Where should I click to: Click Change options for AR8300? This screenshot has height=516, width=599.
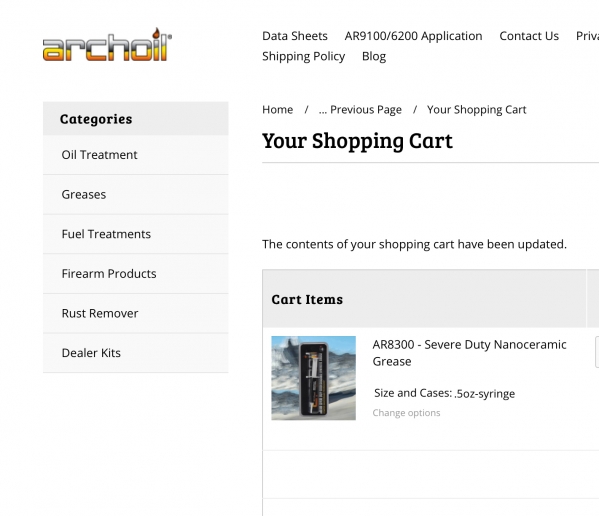tap(406, 413)
